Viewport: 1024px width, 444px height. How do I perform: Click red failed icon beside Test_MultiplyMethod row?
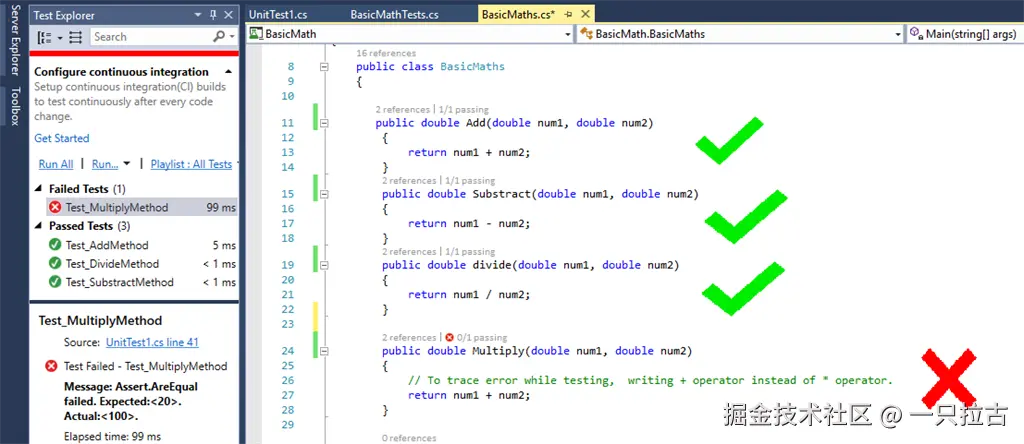pos(55,208)
